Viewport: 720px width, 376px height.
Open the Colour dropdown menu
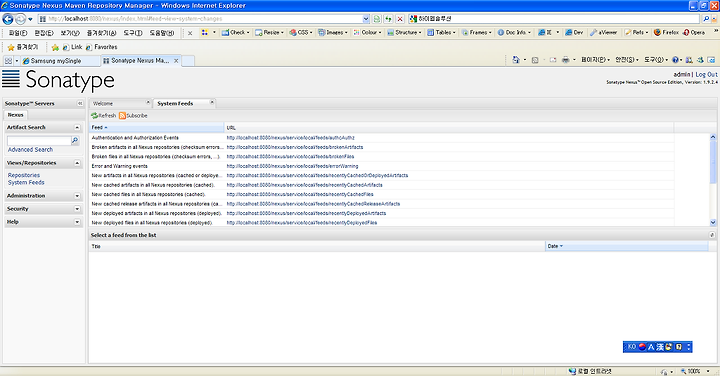(x=367, y=33)
